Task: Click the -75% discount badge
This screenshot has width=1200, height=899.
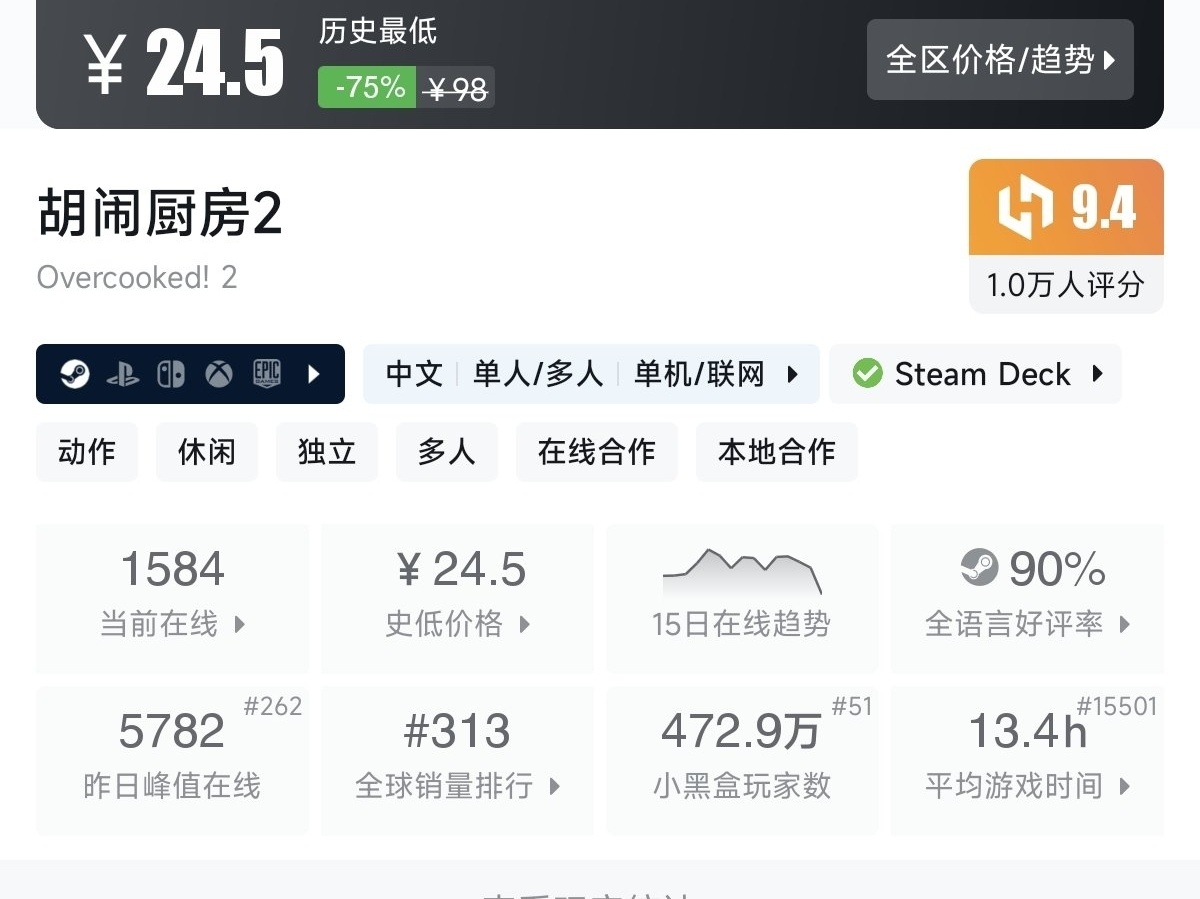Action: tap(367, 88)
